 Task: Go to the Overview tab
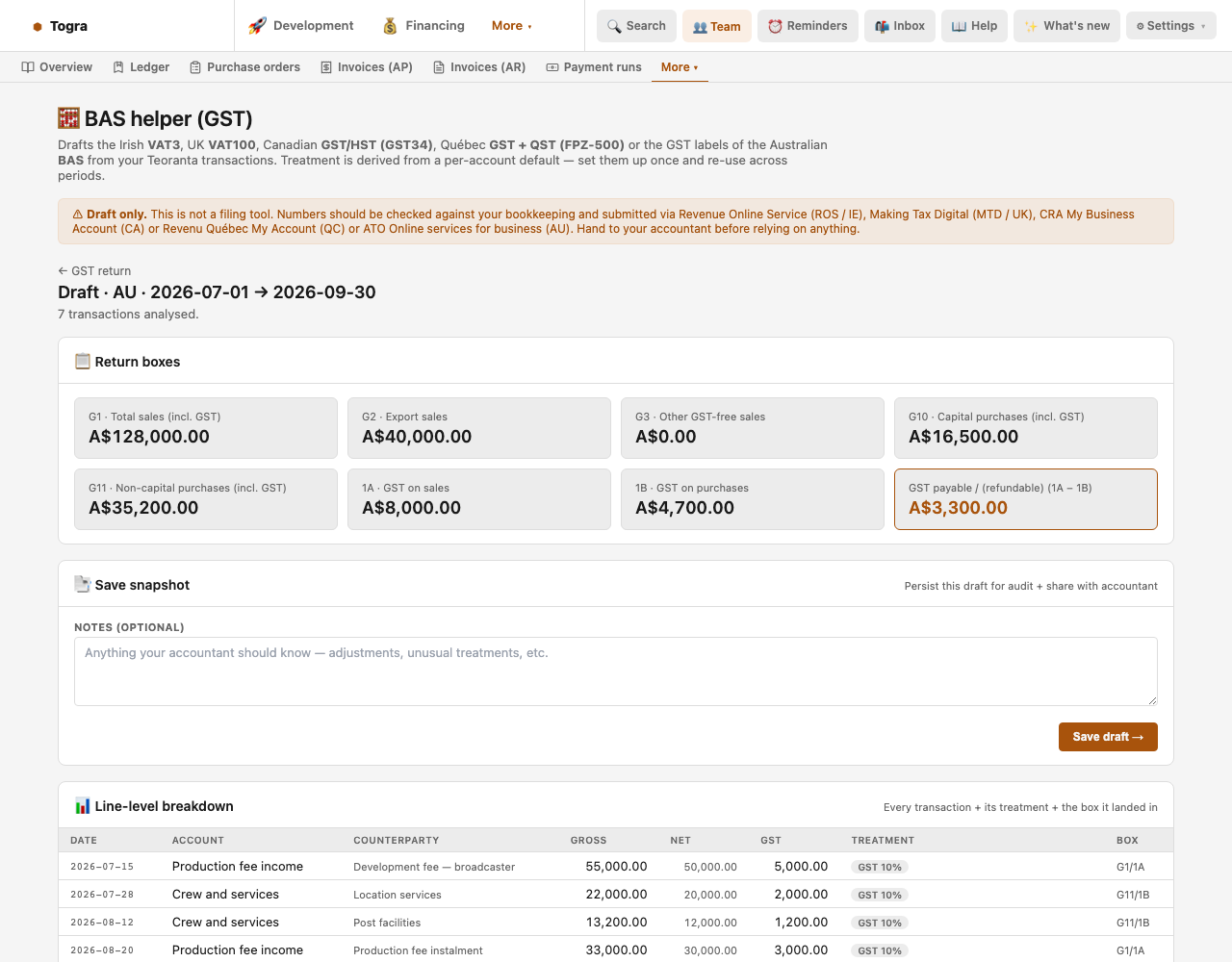tap(57, 67)
